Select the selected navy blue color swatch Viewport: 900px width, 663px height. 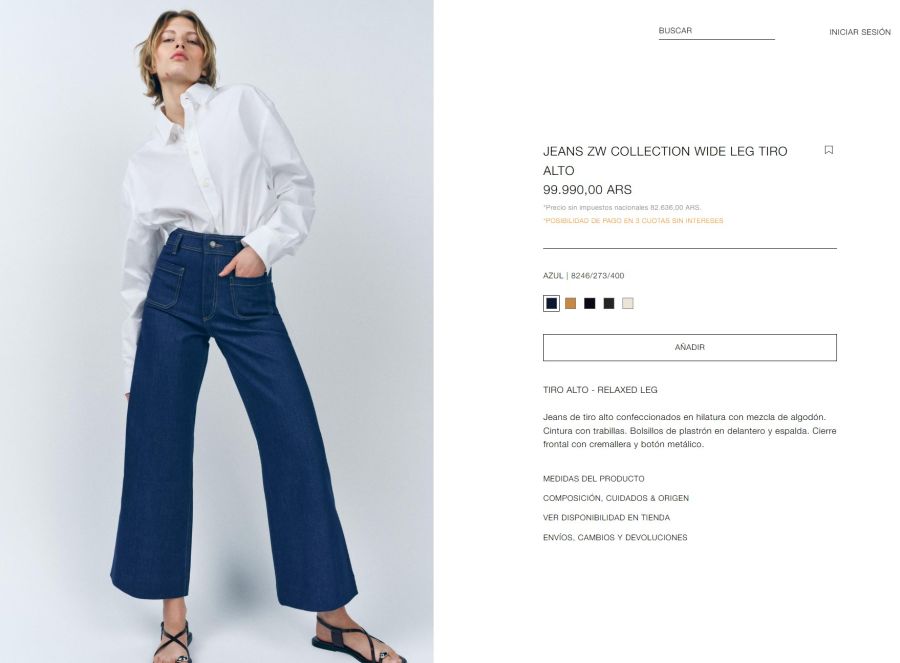click(x=551, y=303)
